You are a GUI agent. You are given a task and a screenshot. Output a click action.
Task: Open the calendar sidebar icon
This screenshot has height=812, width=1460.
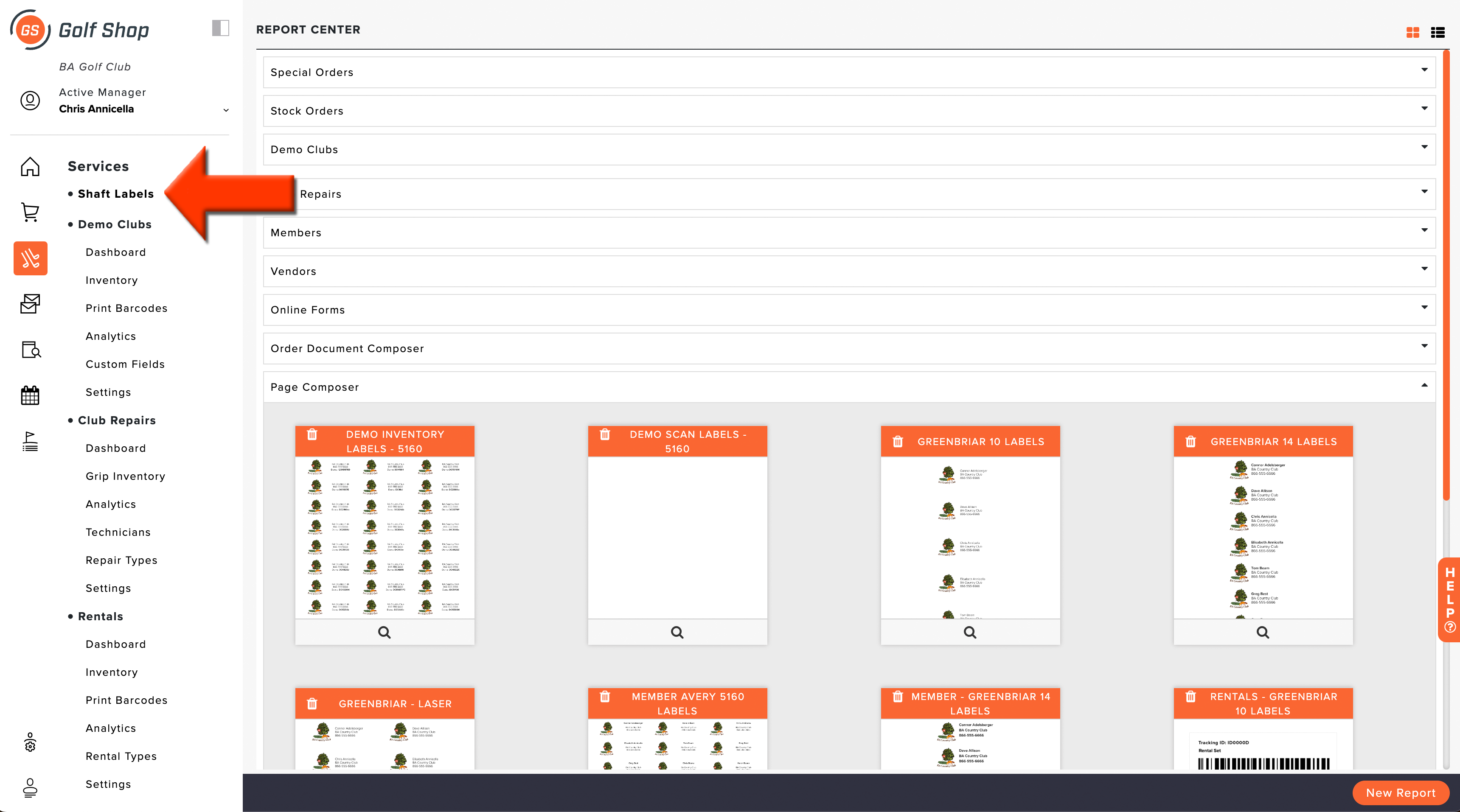[x=30, y=395]
